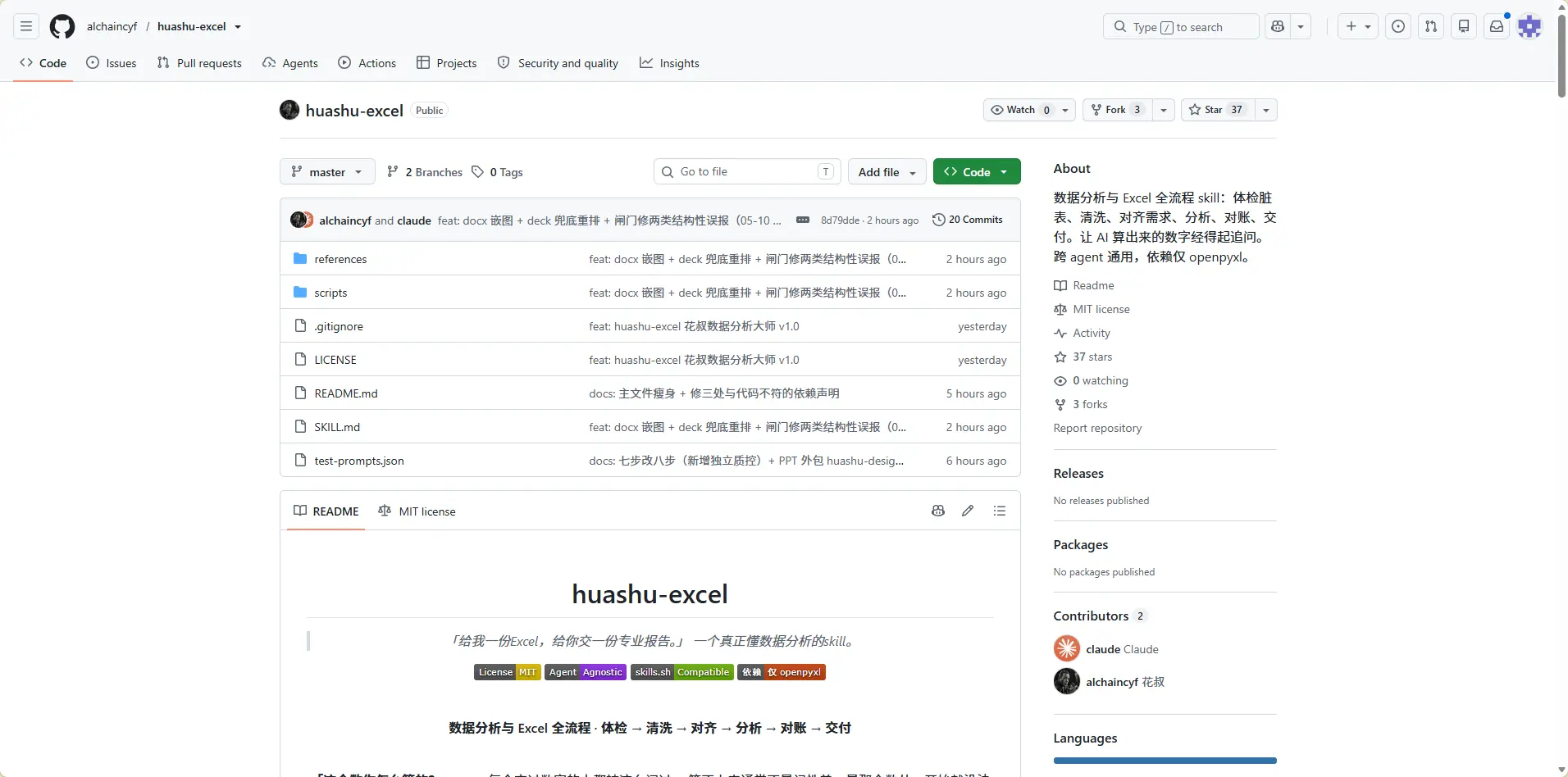Switch to the Issues tab

click(112, 63)
